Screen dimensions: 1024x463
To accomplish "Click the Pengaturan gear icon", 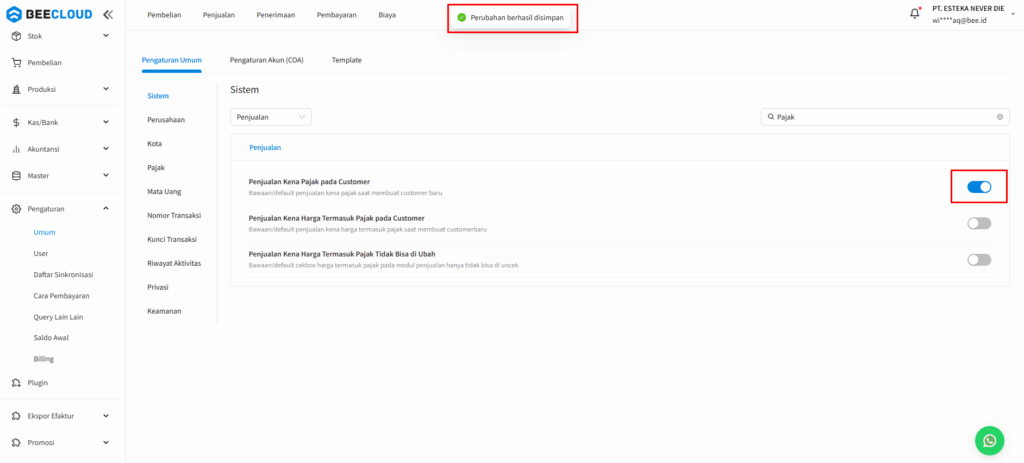I will pyautogui.click(x=17, y=209).
